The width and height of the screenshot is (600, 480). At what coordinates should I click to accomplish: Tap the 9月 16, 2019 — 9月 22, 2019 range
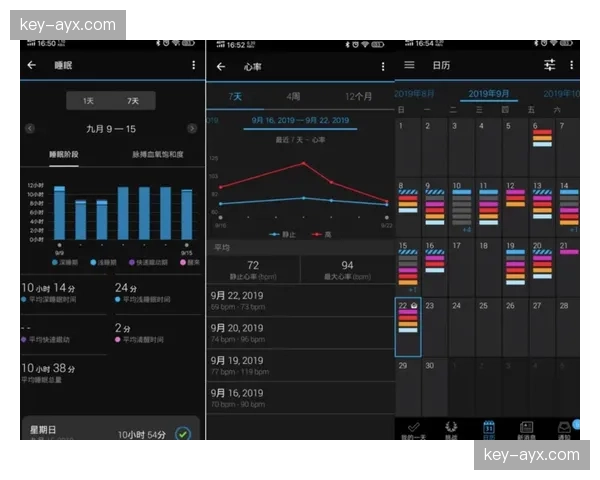300,121
